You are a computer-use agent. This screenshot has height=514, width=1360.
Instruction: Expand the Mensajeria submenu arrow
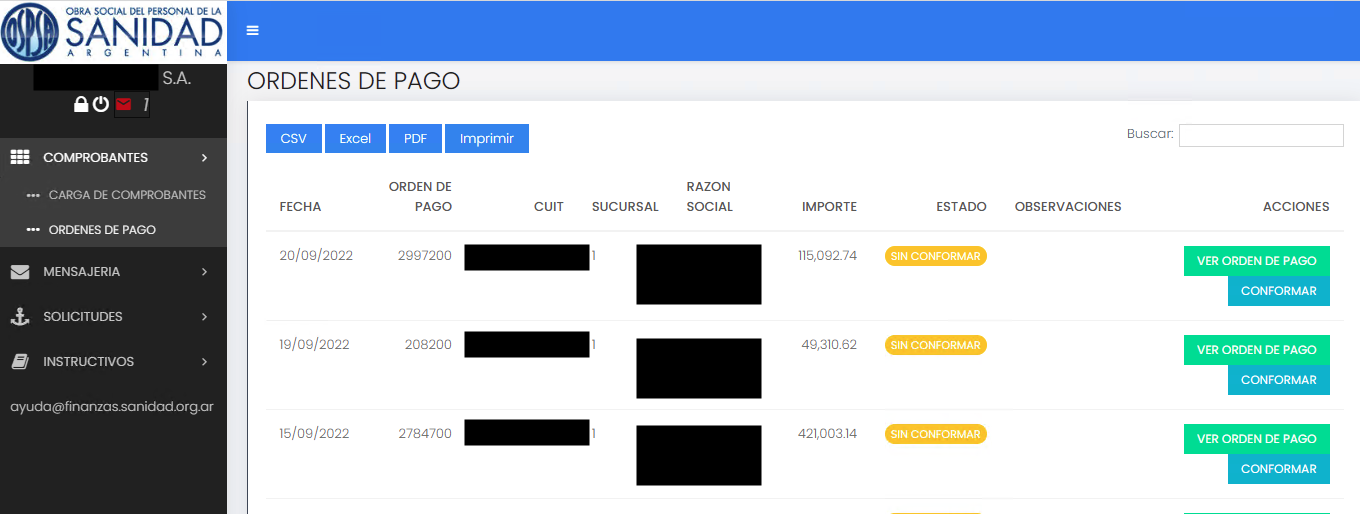coord(204,272)
